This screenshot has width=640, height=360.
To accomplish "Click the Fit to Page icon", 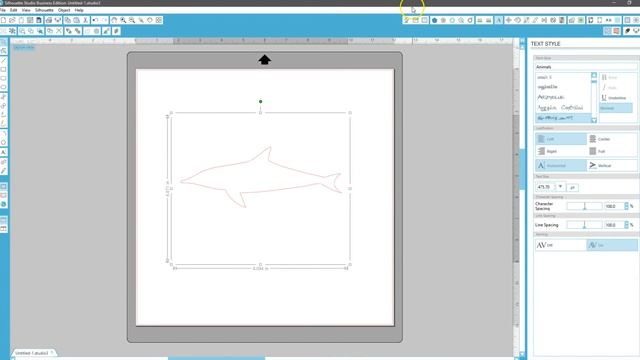I will point(159,20).
